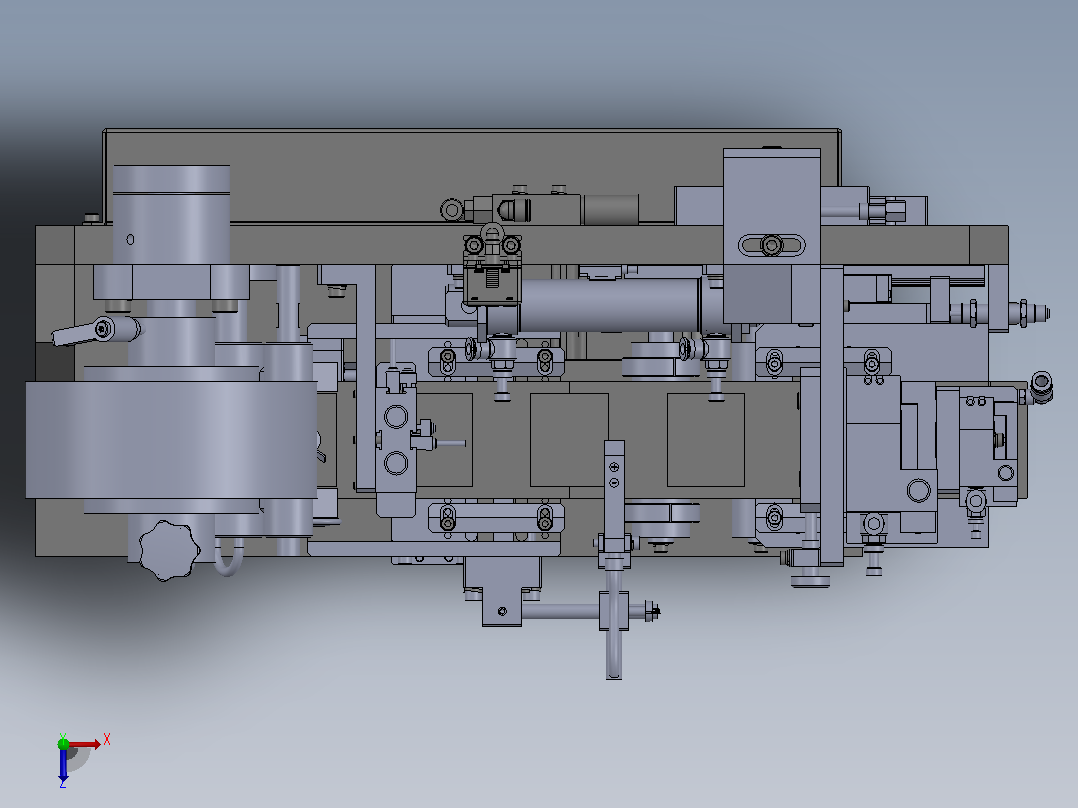Select the star-shaped hand knob on the model
The height and width of the screenshot is (808, 1078).
(x=169, y=550)
